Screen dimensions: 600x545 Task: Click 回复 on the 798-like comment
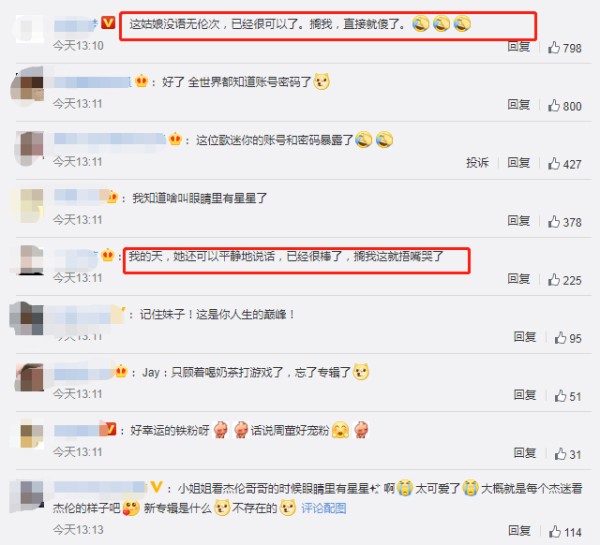click(518, 47)
